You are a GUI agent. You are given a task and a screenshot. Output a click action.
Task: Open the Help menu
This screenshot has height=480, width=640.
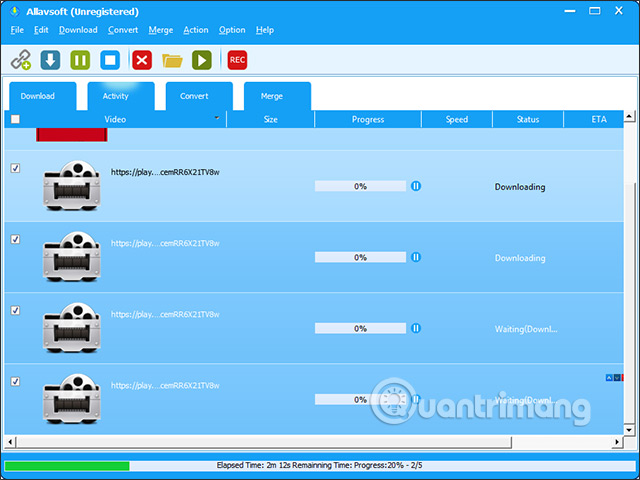pyautogui.click(x=265, y=30)
